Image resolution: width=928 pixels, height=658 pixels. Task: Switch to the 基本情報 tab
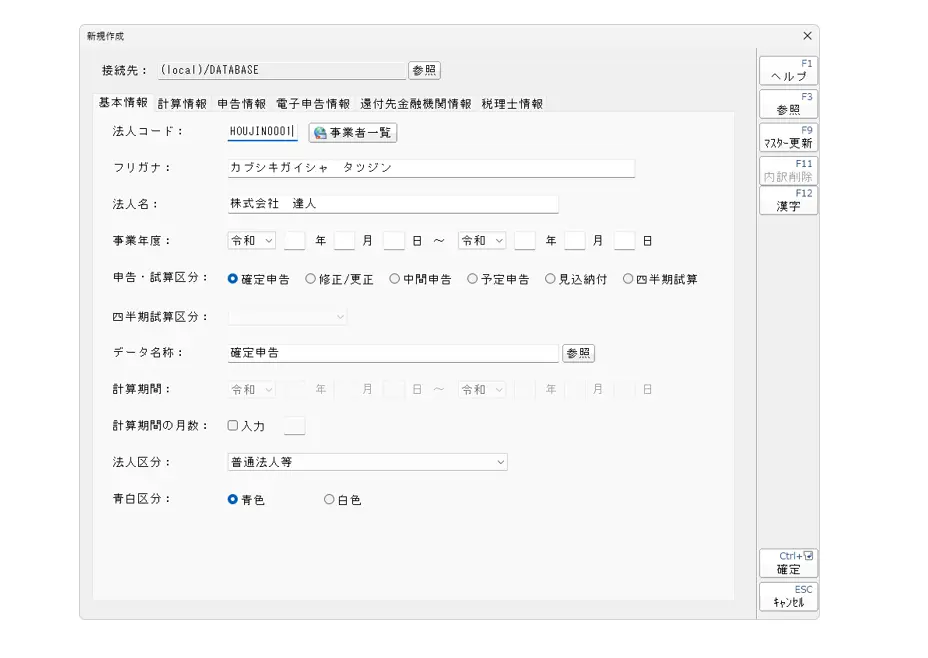click(123, 103)
